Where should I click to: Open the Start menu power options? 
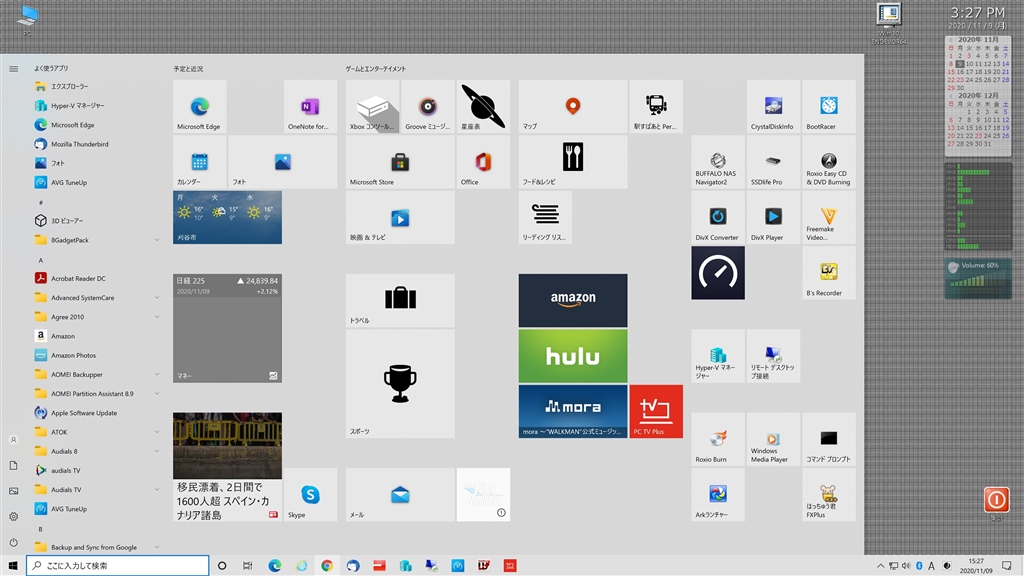pos(14,542)
